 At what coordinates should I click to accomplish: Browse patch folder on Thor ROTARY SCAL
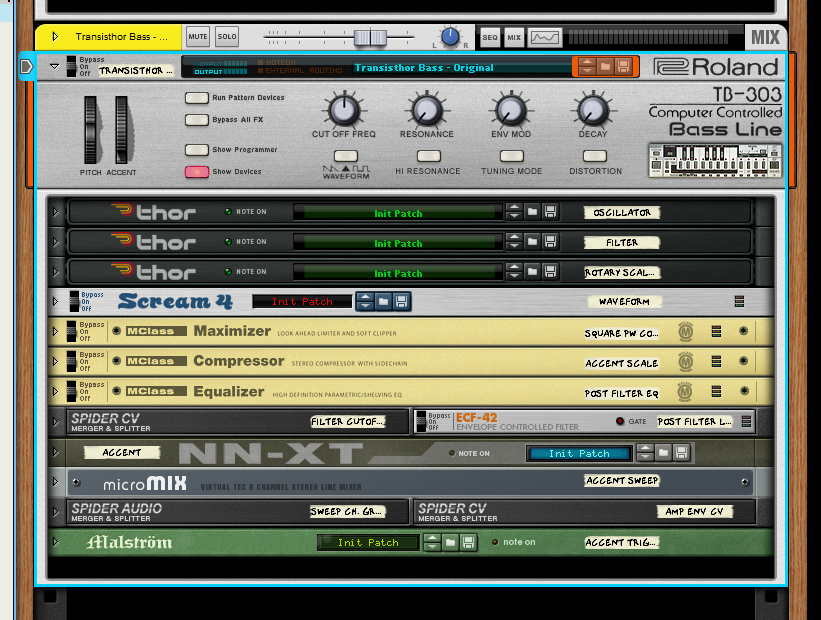[x=532, y=271]
